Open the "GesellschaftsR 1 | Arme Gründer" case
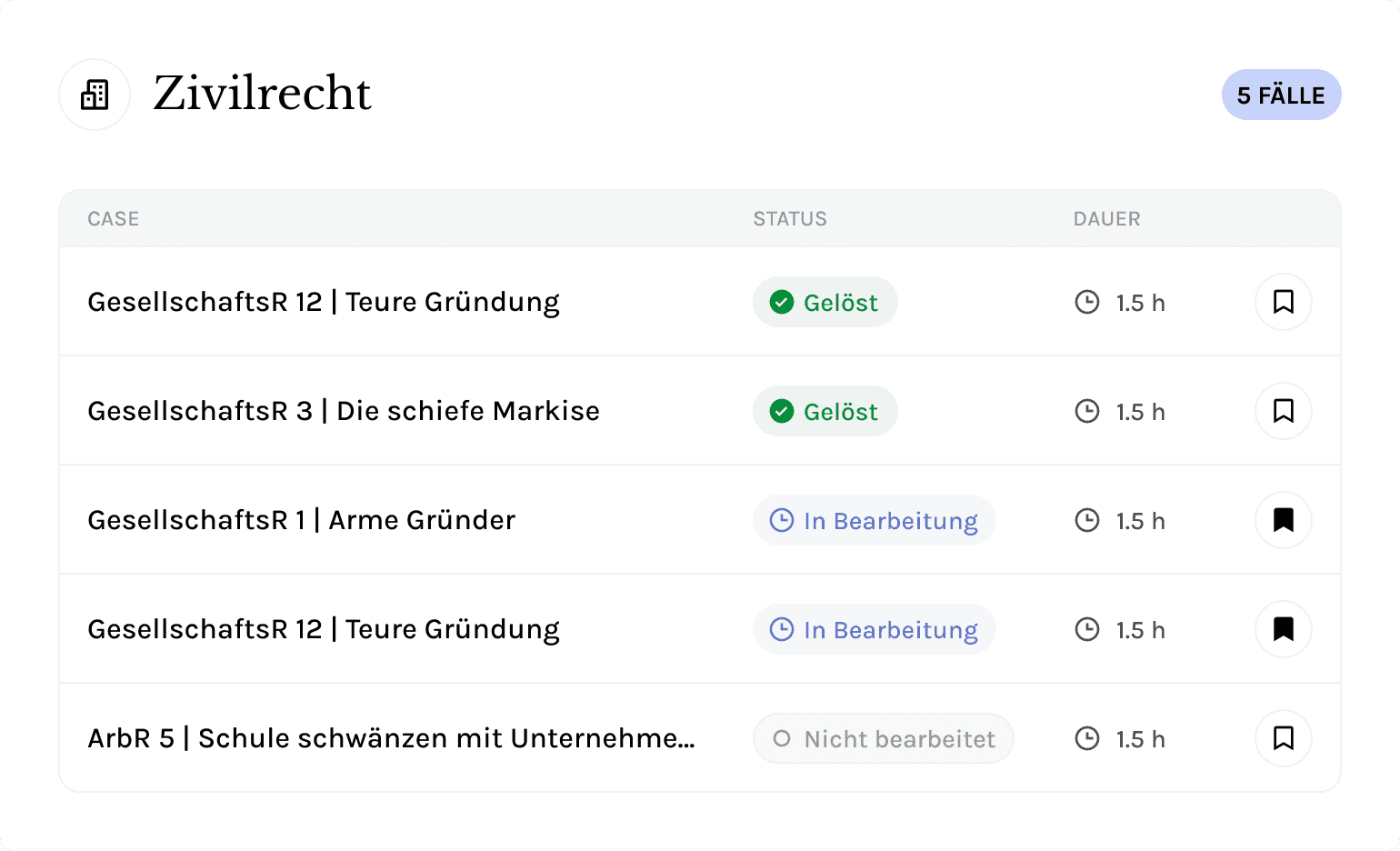 pyautogui.click(x=301, y=520)
